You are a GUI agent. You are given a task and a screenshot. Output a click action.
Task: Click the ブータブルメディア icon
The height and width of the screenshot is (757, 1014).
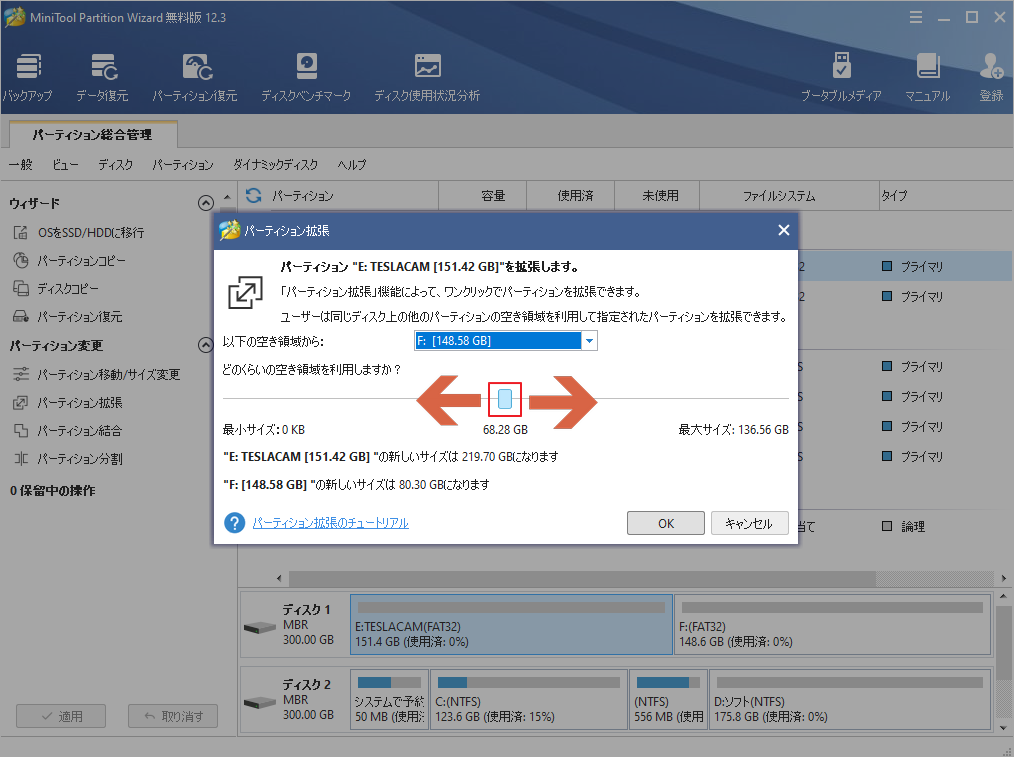pos(841,78)
